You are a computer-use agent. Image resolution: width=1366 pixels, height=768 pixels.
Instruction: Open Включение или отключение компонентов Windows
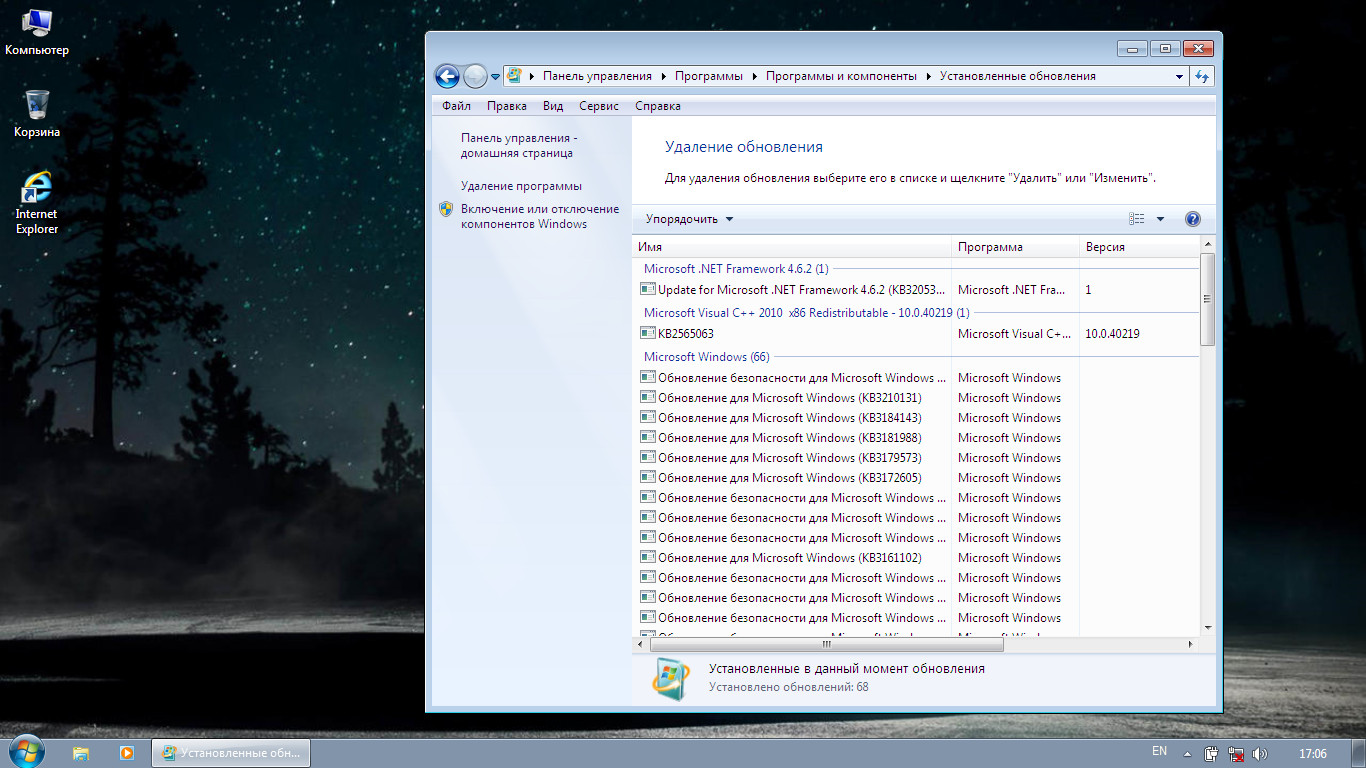click(x=540, y=216)
